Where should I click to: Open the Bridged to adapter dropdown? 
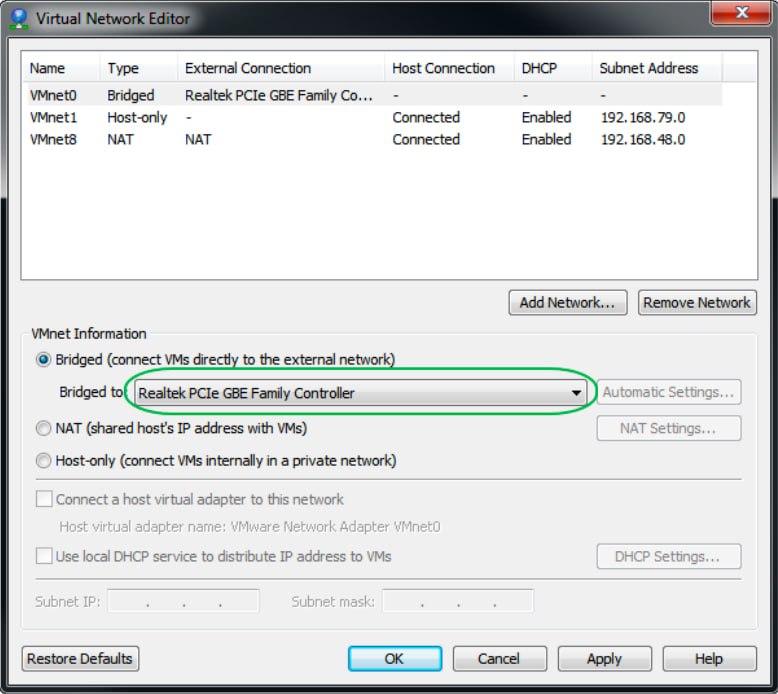pyautogui.click(x=361, y=393)
